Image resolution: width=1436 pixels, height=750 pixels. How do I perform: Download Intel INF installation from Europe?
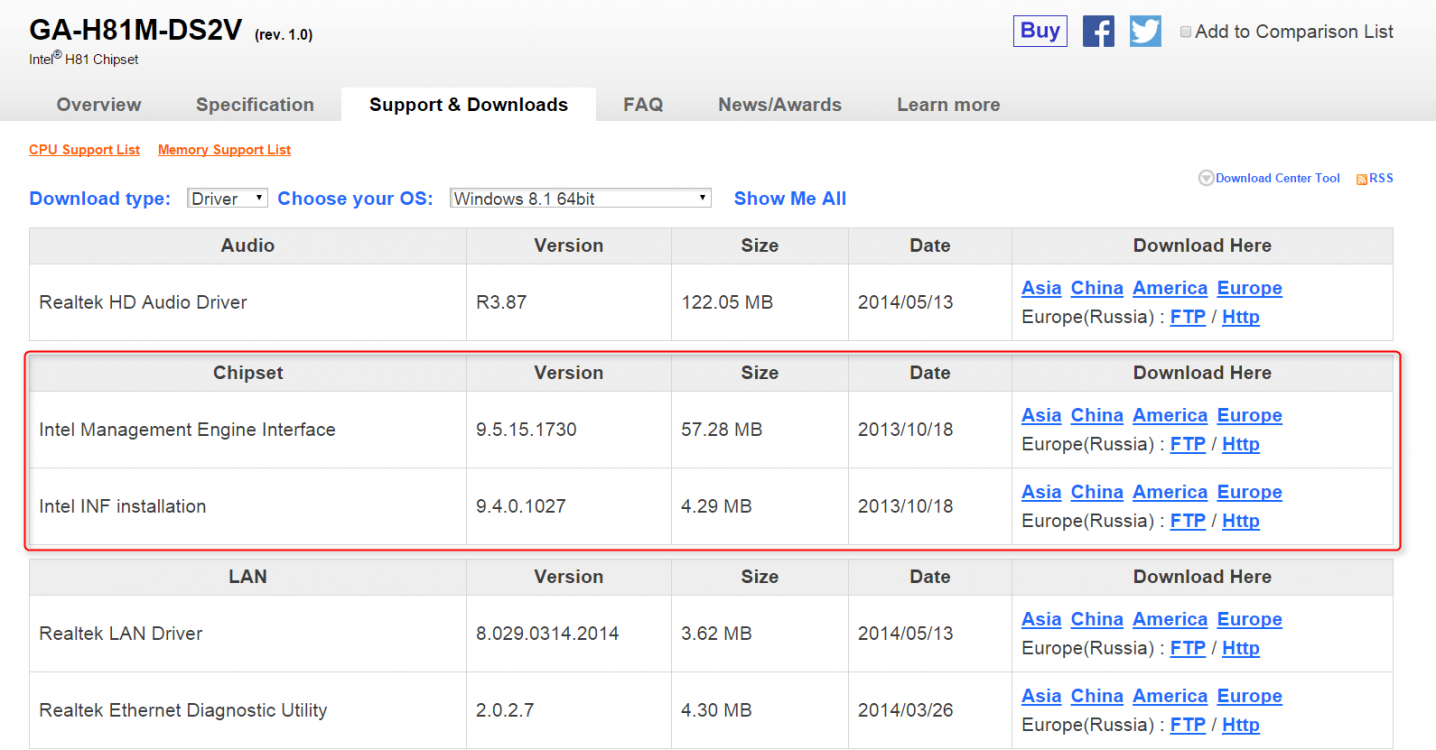pos(1249,492)
